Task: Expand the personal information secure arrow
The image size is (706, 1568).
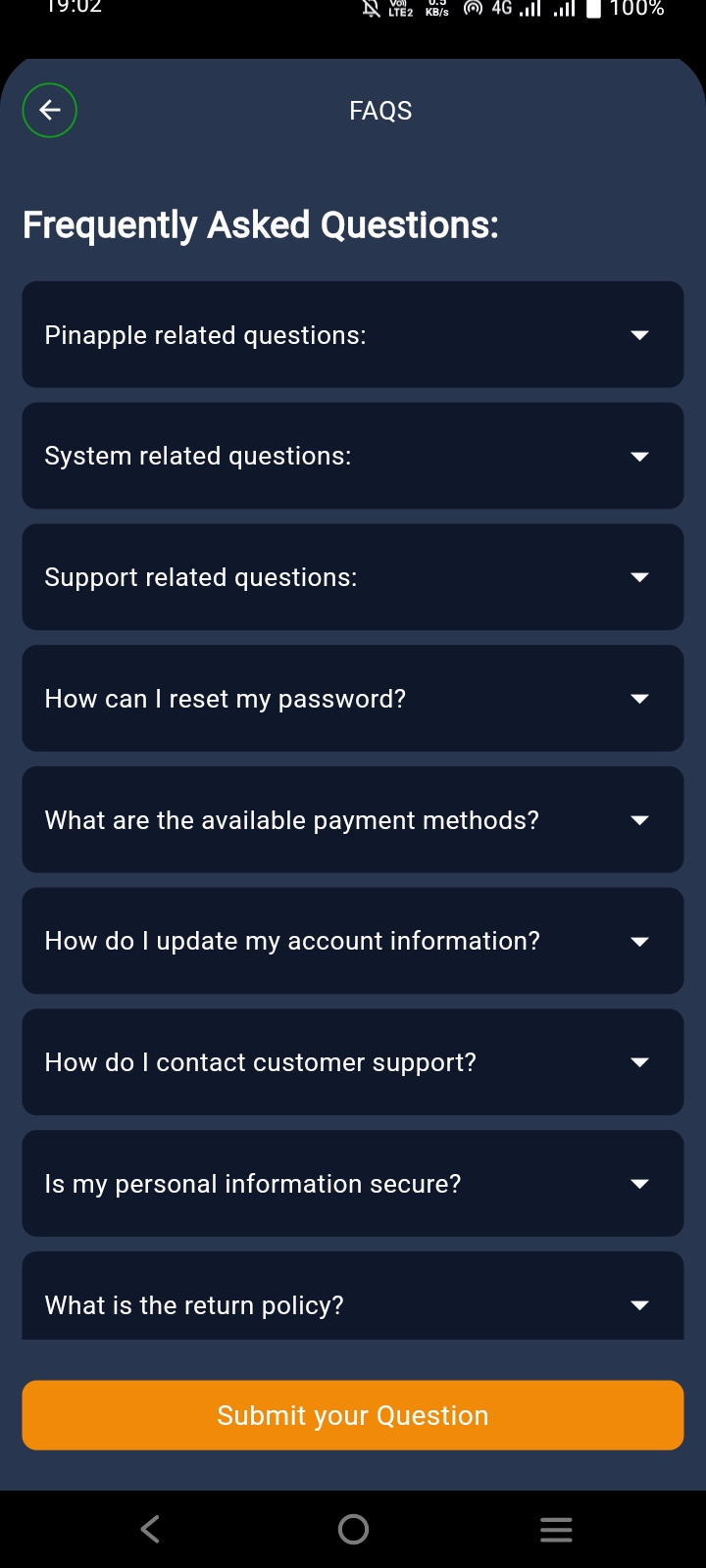Action: (x=639, y=1184)
